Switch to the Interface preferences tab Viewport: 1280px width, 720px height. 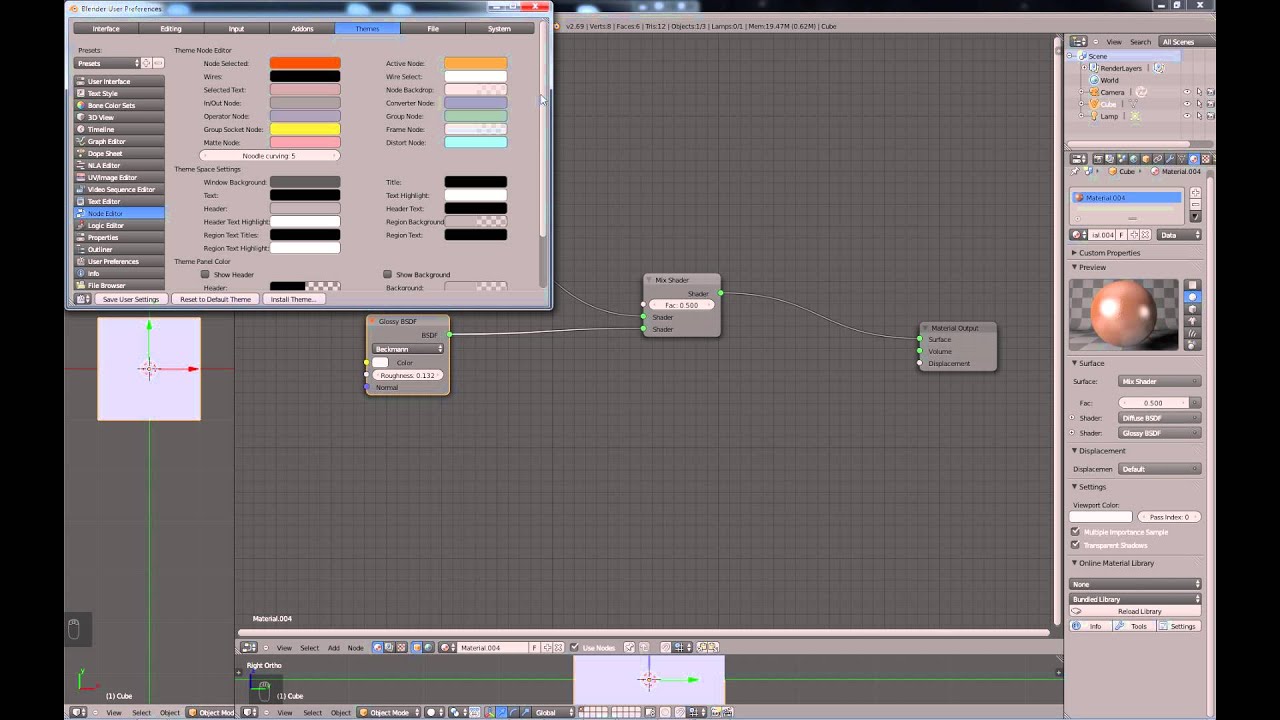106,28
